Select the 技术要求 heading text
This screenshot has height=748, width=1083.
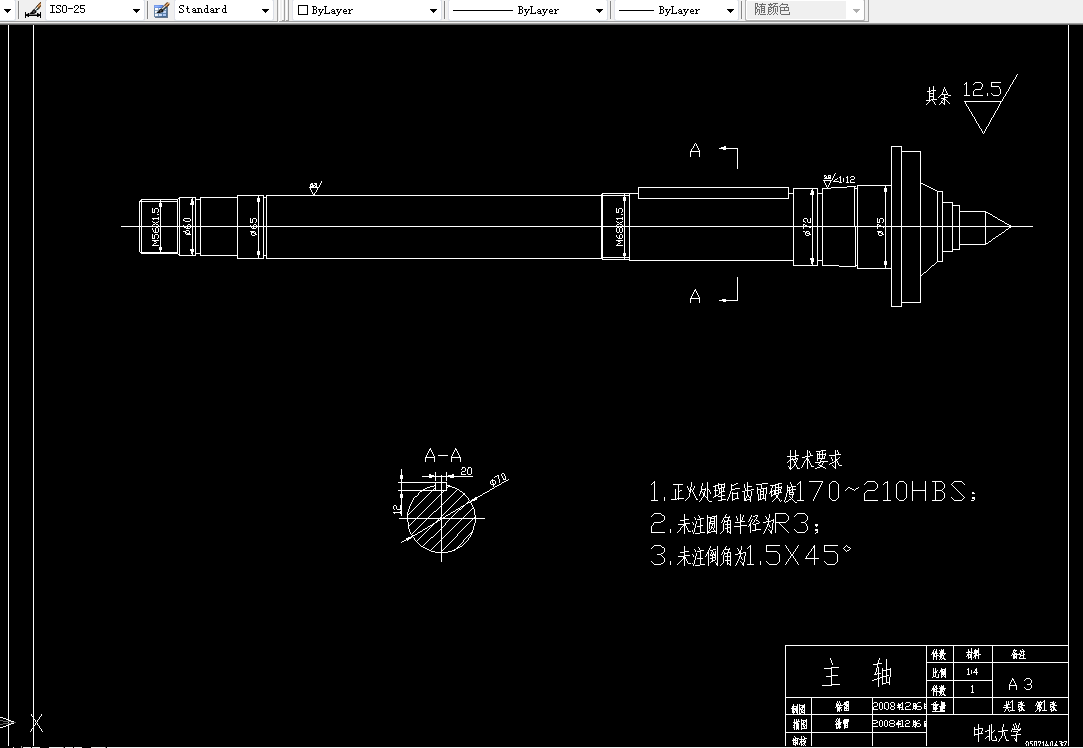coord(814,460)
